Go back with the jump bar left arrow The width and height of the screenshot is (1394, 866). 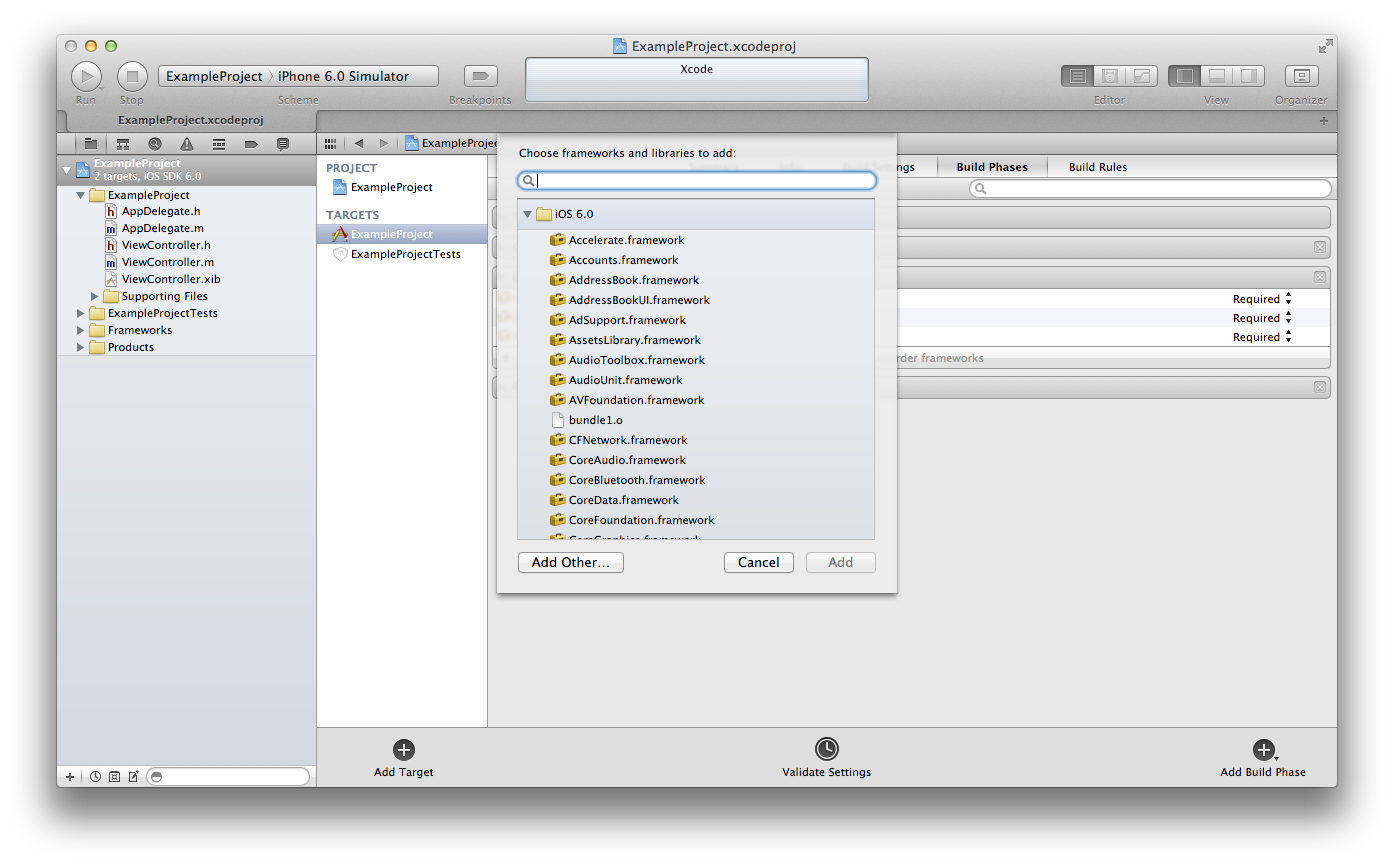pos(359,143)
